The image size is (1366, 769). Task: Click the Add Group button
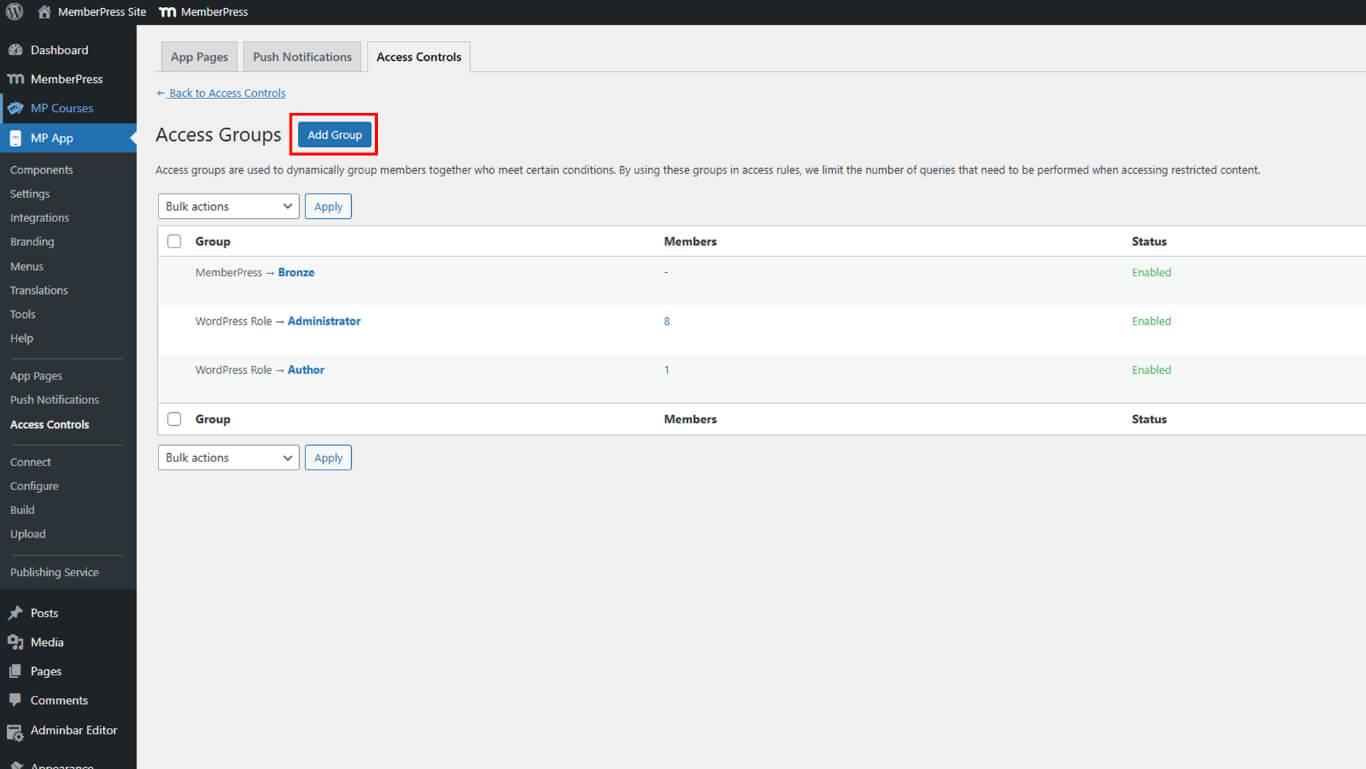tap(334, 135)
